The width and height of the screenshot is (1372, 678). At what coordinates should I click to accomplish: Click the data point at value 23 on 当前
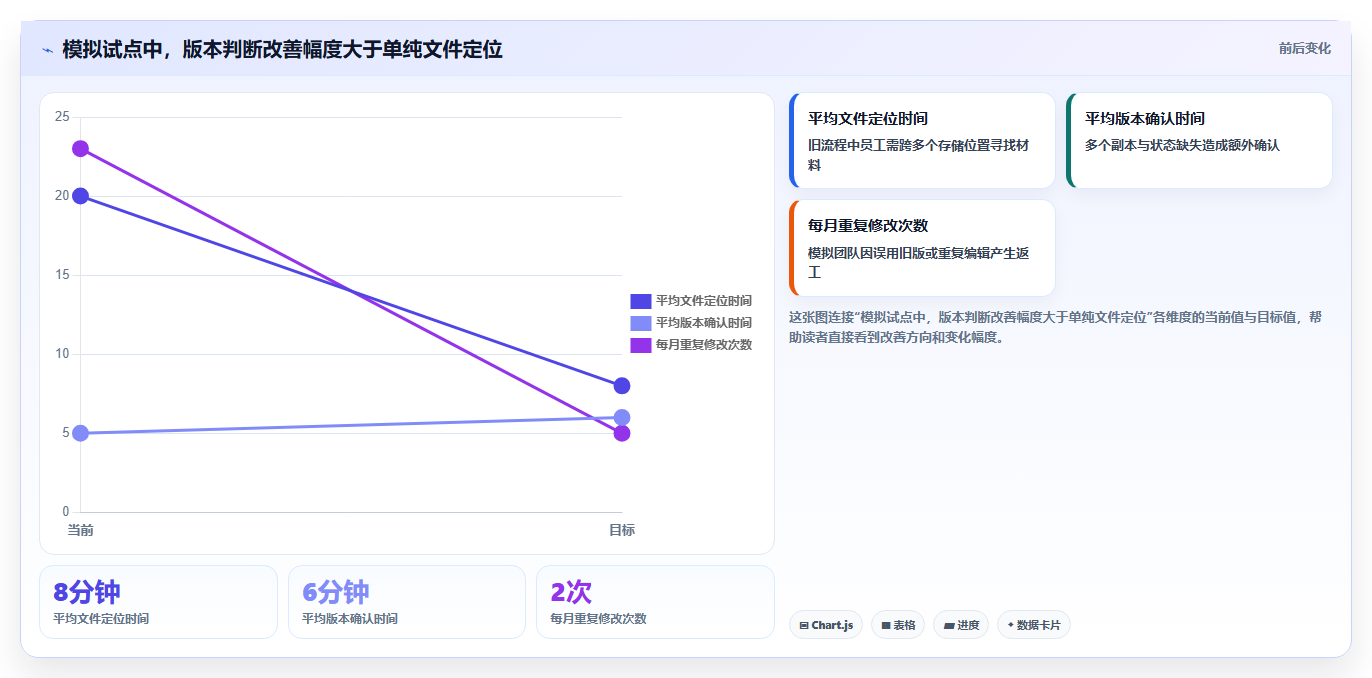tap(80, 149)
